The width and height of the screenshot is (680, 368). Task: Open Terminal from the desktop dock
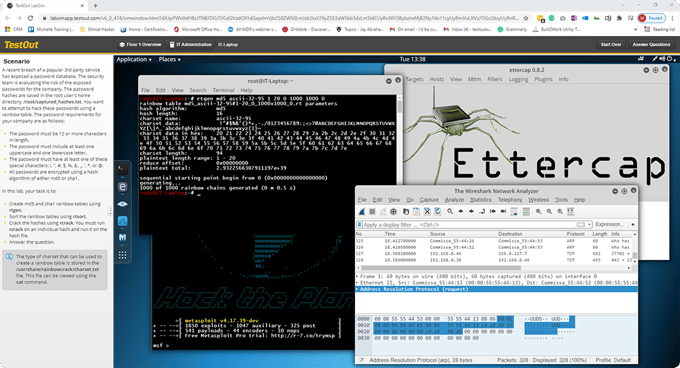[x=122, y=169]
